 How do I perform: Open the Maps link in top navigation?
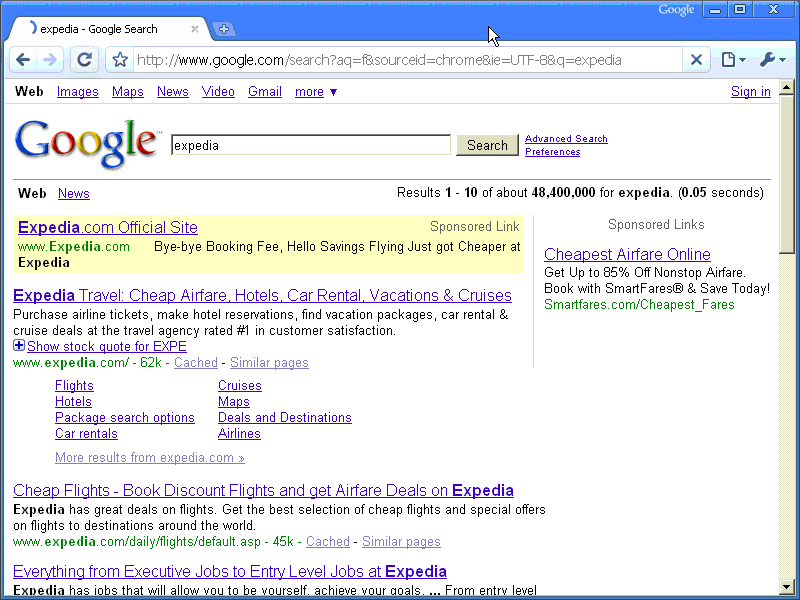click(x=128, y=92)
